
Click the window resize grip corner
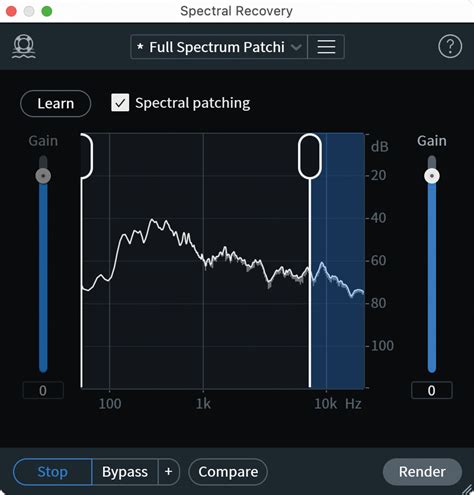[467, 489]
